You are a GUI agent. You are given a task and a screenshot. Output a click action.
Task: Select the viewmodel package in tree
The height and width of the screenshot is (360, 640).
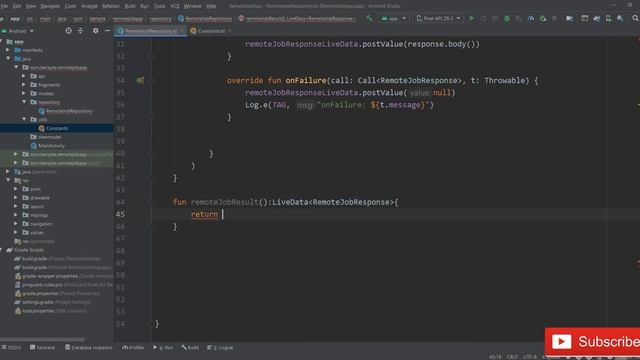click(x=45, y=137)
